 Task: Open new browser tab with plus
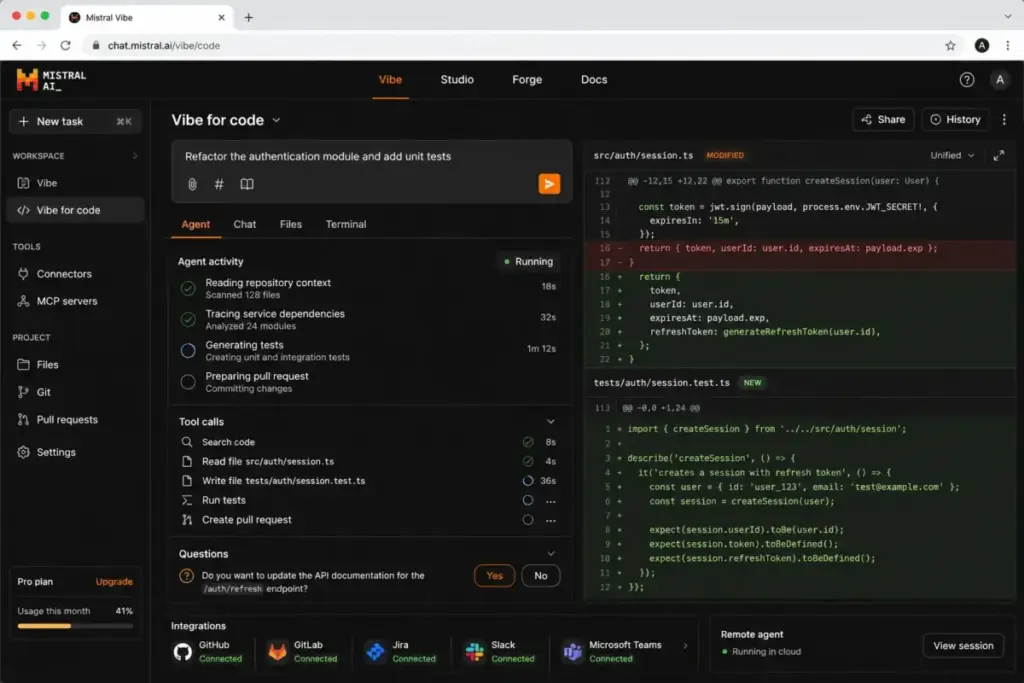point(248,18)
